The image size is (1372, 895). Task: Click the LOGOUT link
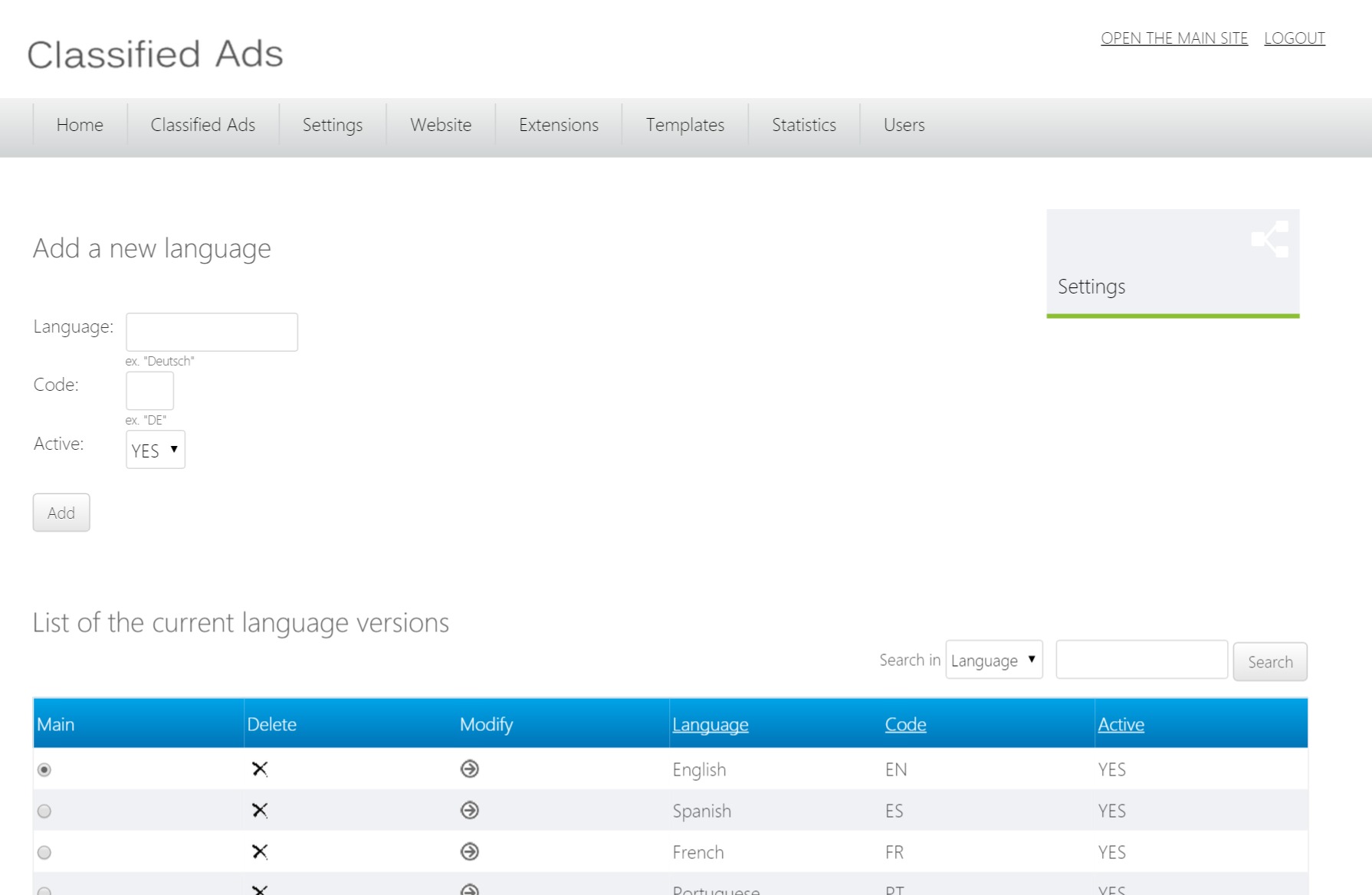click(x=1295, y=38)
